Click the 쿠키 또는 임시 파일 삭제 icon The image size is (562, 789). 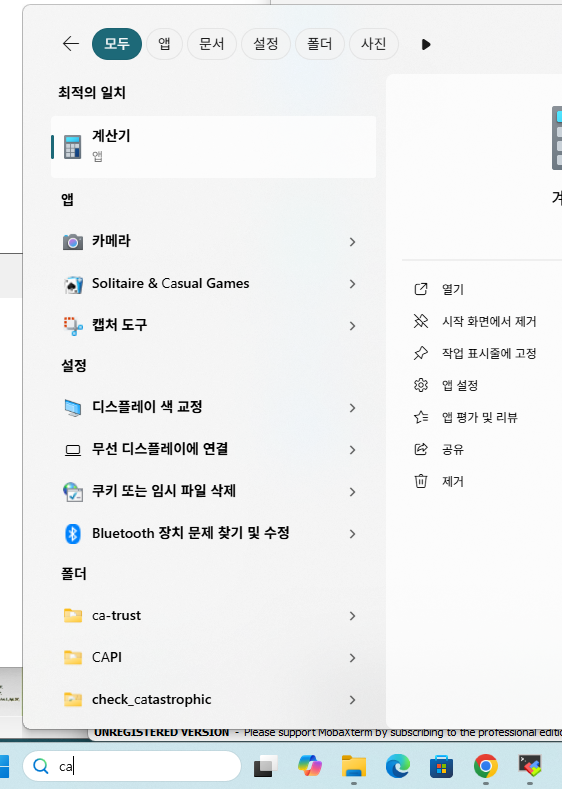[73, 492]
